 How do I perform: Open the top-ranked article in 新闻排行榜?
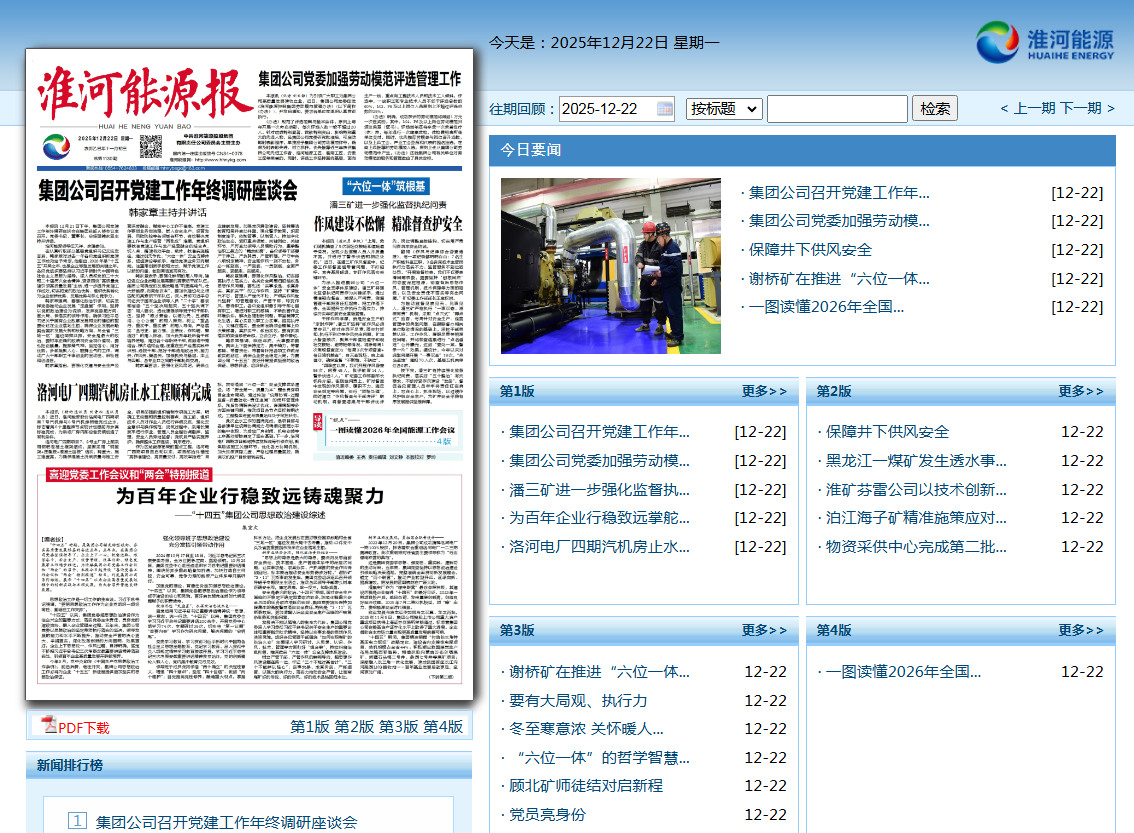pos(226,822)
